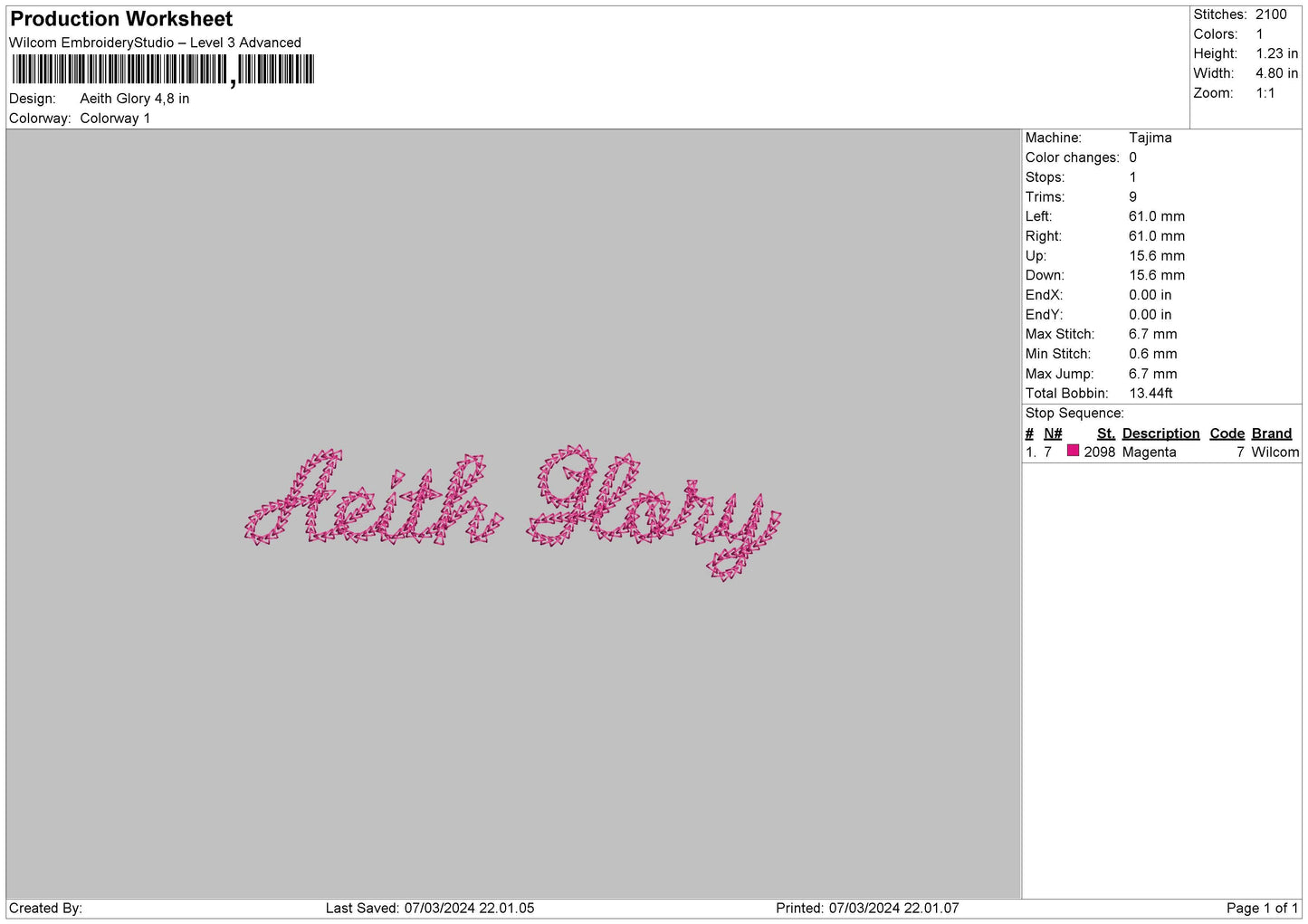The width and height of the screenshot is (1308, 924).
Task: Click the Min Stitch value 0.6 mm
Action: pyautogui.click(x=1152, y=354)
